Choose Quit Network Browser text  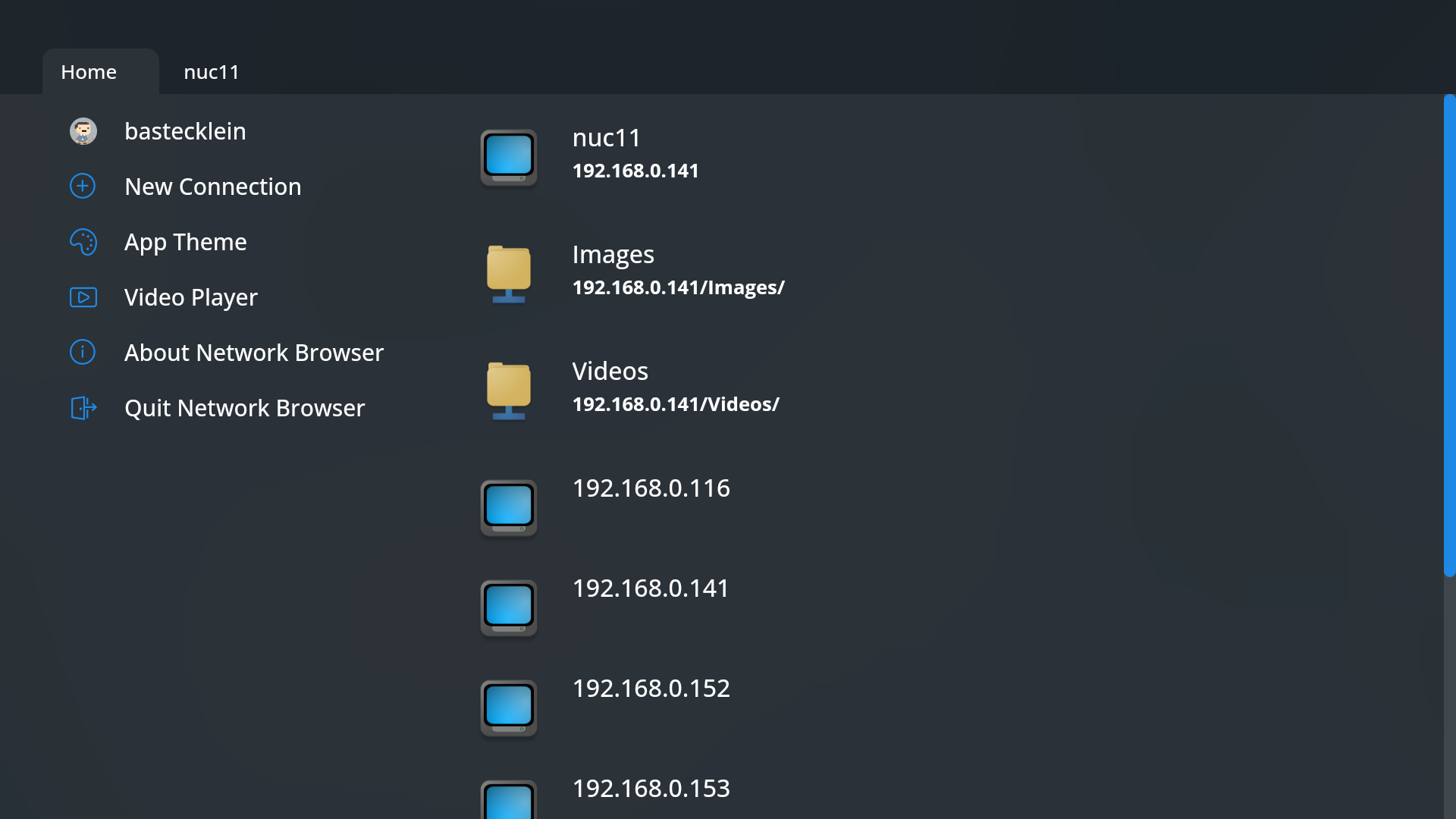tap(244, 408)
